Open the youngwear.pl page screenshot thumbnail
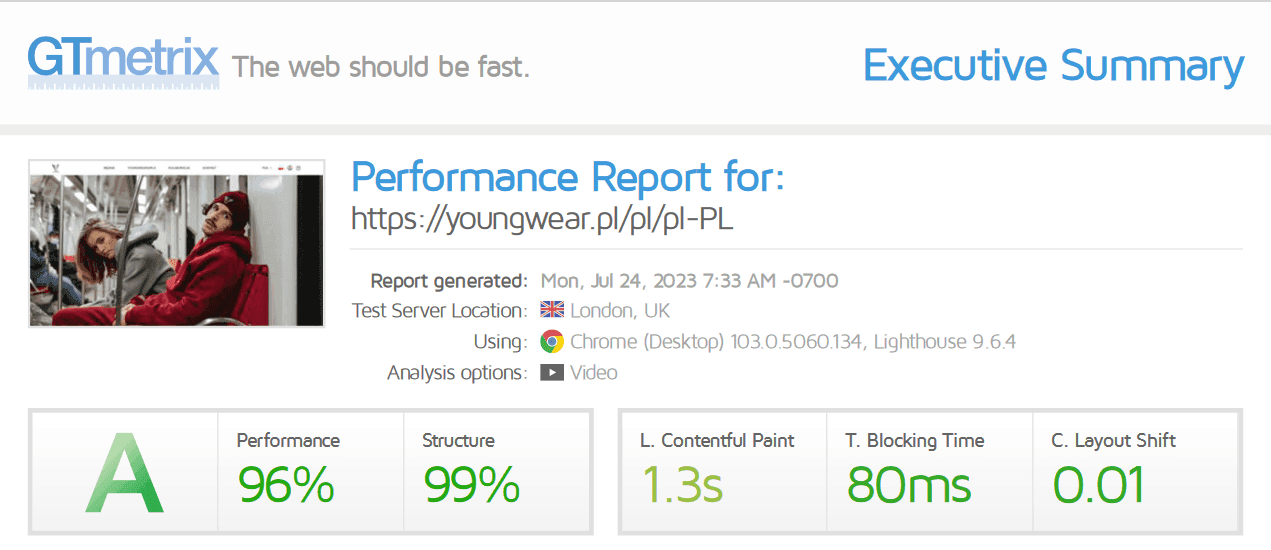1271x550 pixels. [x=177, y=243]
